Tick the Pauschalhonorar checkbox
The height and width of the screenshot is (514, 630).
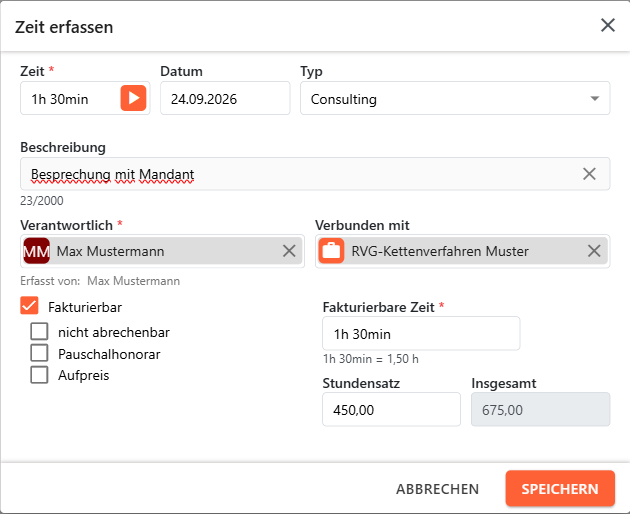pos(39,353)
